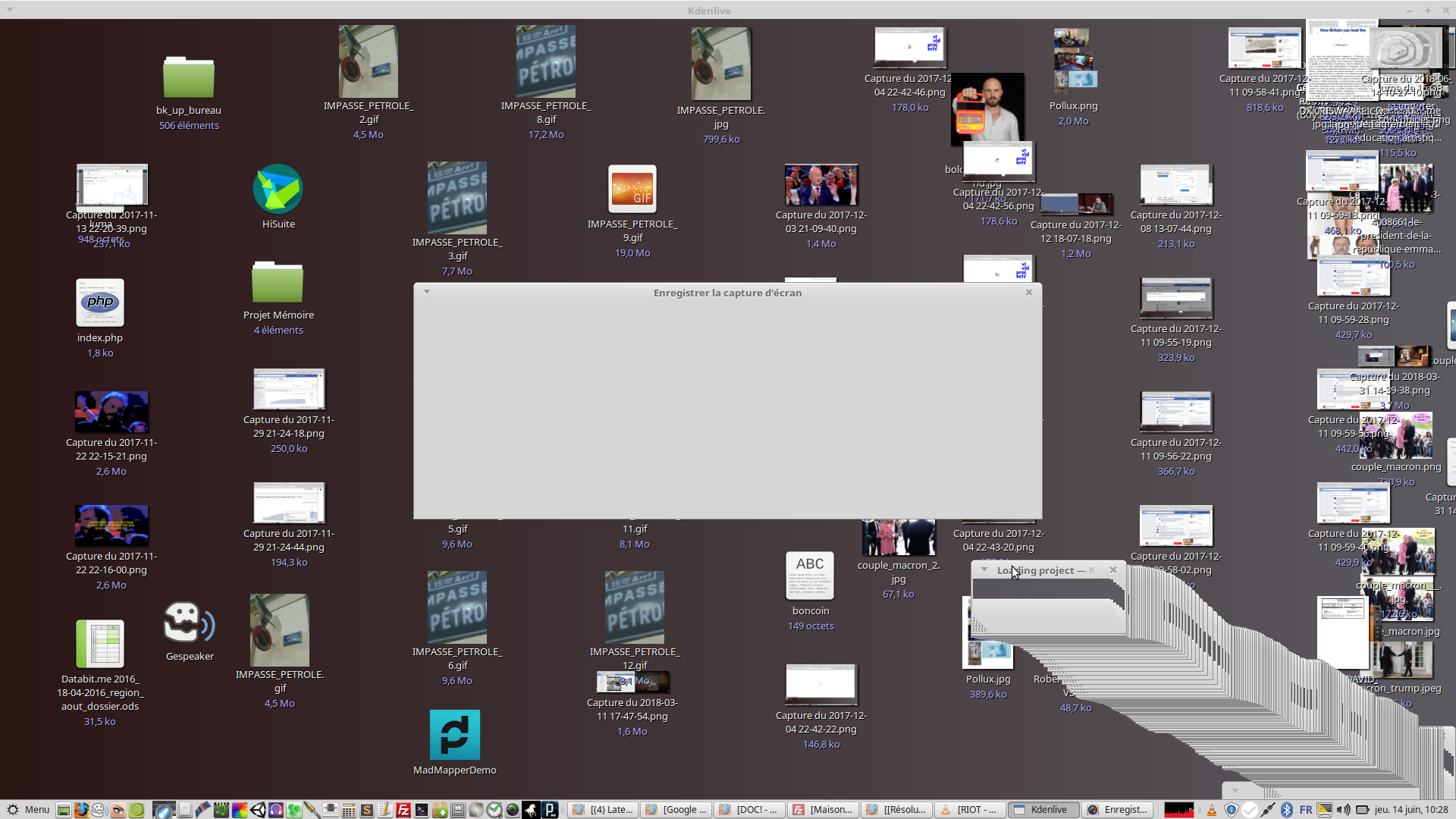Open the MadMapperDemo desktop icon
The width and height of the screenshot is (1456, 819).
coord(454,735)
